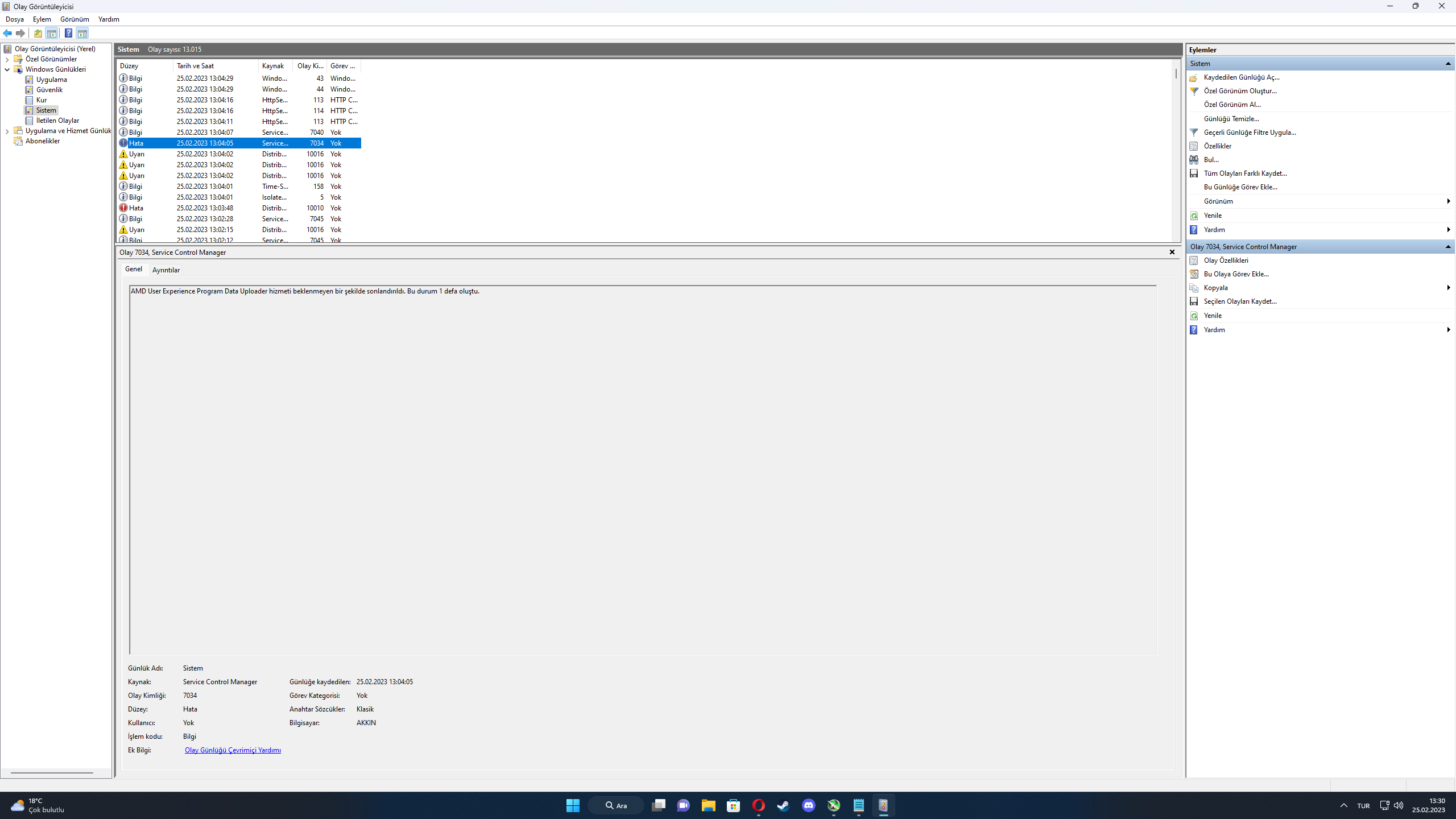
Task: Click the Özellikler icon in actions pane
Action: [1194, 146]
